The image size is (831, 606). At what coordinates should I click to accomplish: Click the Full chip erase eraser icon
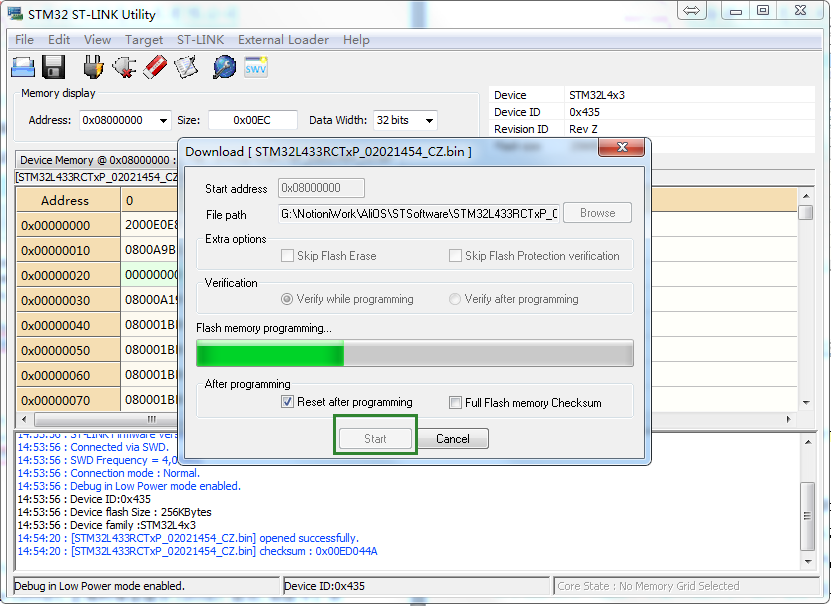(155, 68)
